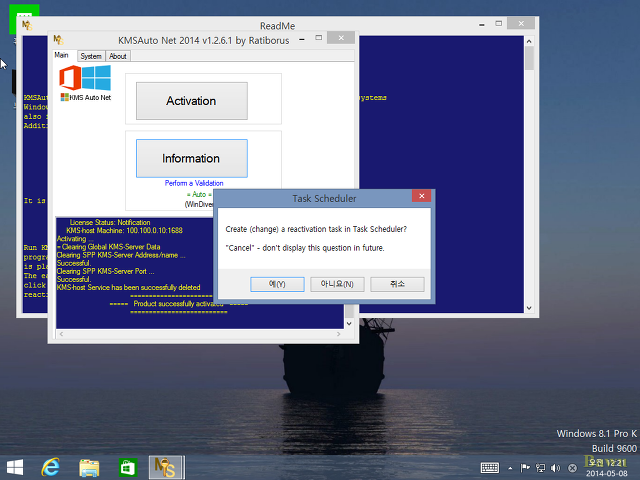Open the touch keyboard tray icon

coord(490,468)
